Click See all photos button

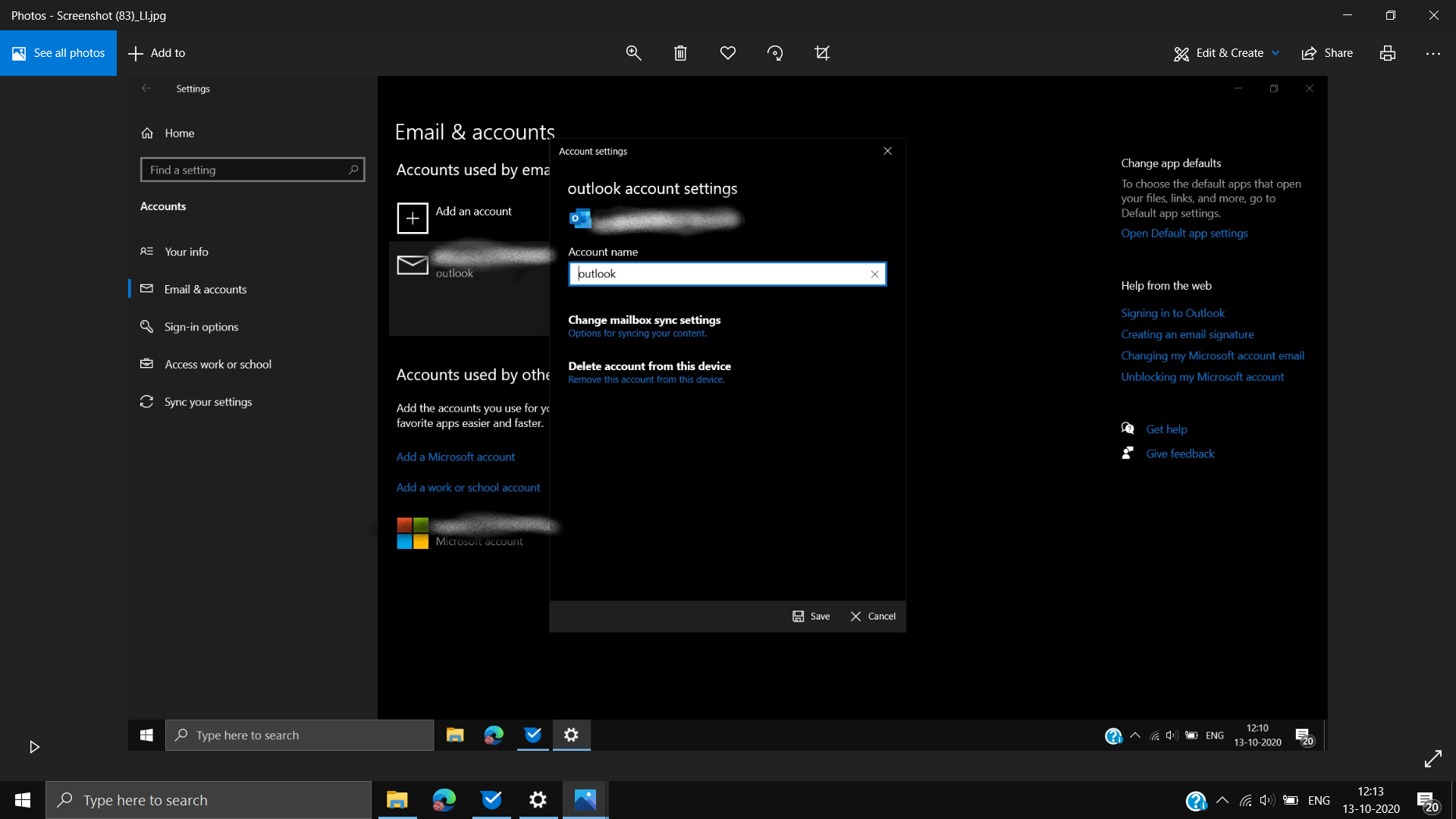coord(58,53)
